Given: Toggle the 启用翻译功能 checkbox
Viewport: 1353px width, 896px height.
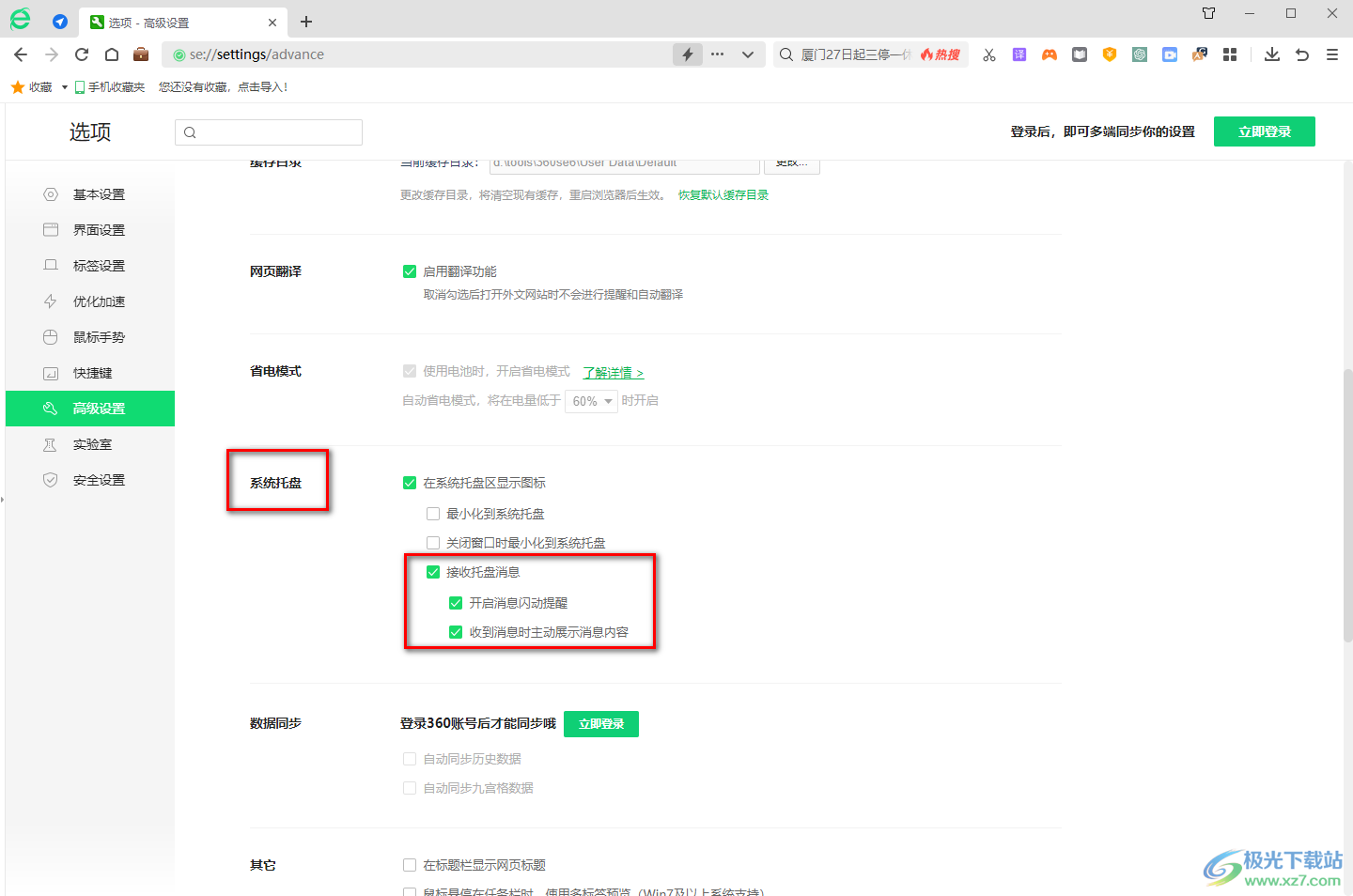Looking at the screenshot, I should tap(410, 271).
